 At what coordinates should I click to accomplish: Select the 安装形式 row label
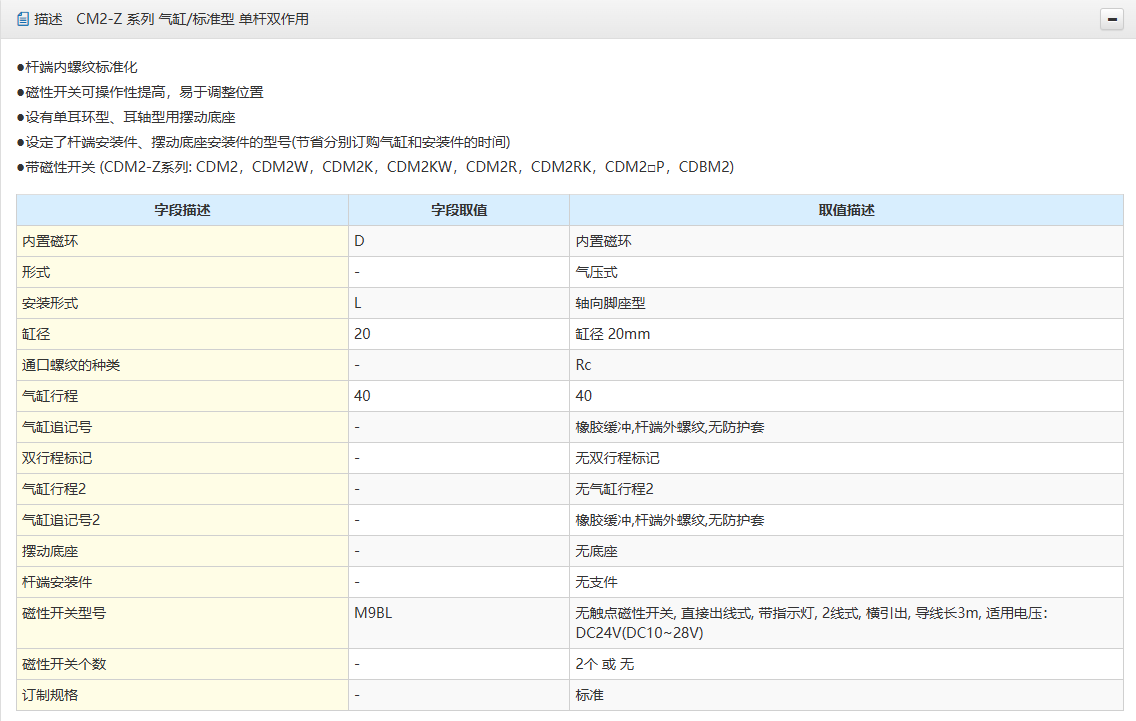pyautogui.click(x=50, y=303)
